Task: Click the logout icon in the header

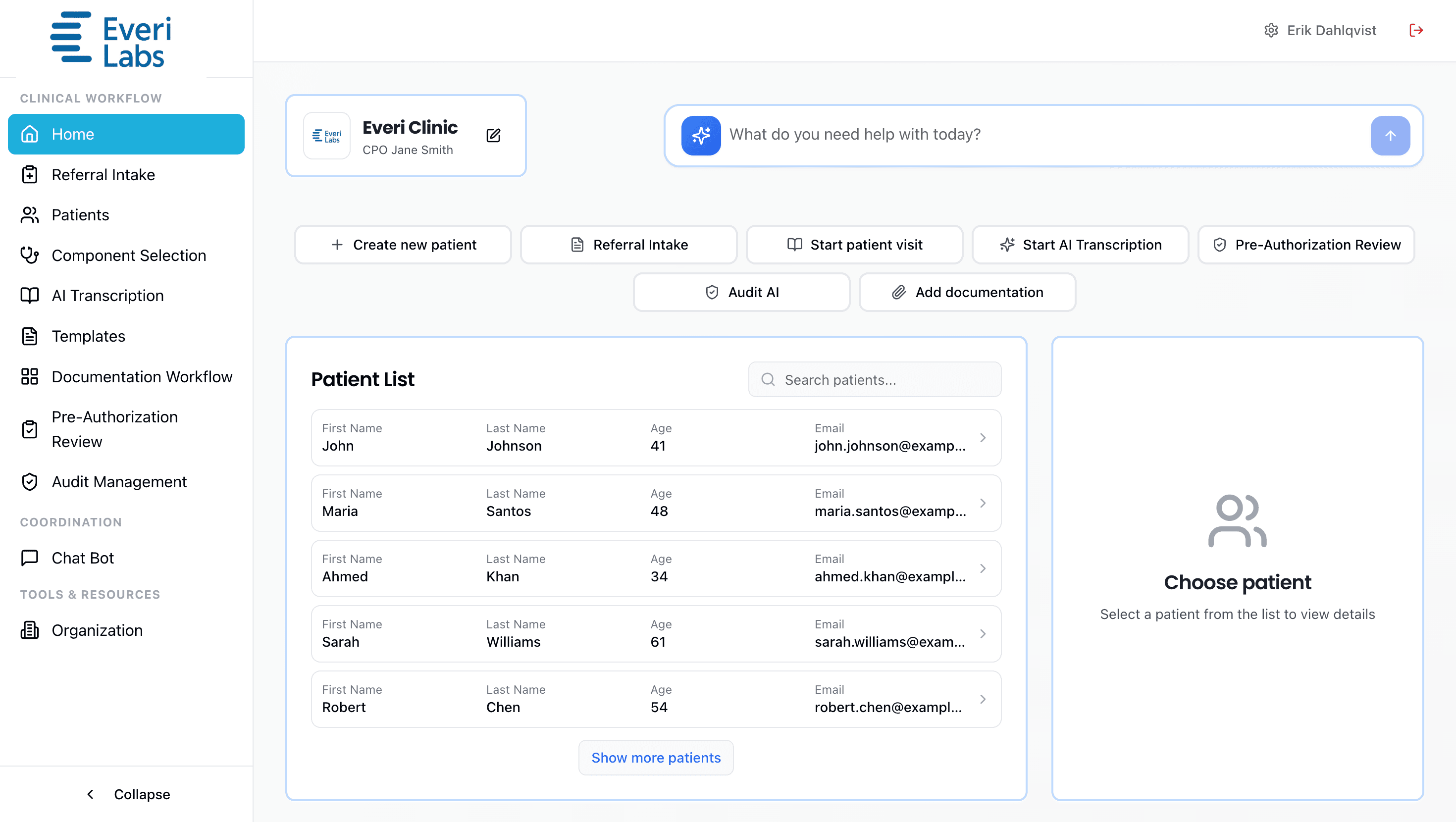Action: click(1415, 31)
